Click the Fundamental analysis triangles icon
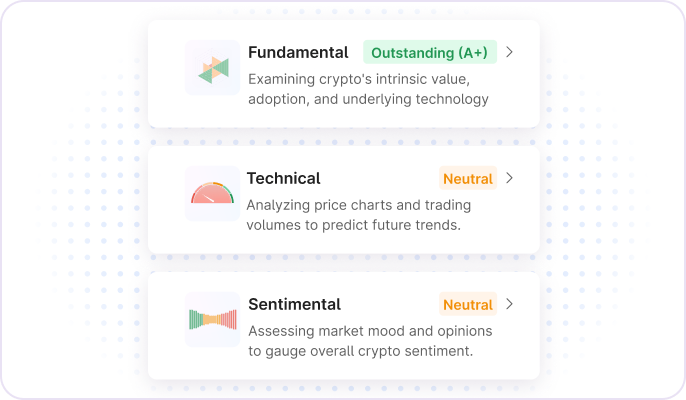 213,68
